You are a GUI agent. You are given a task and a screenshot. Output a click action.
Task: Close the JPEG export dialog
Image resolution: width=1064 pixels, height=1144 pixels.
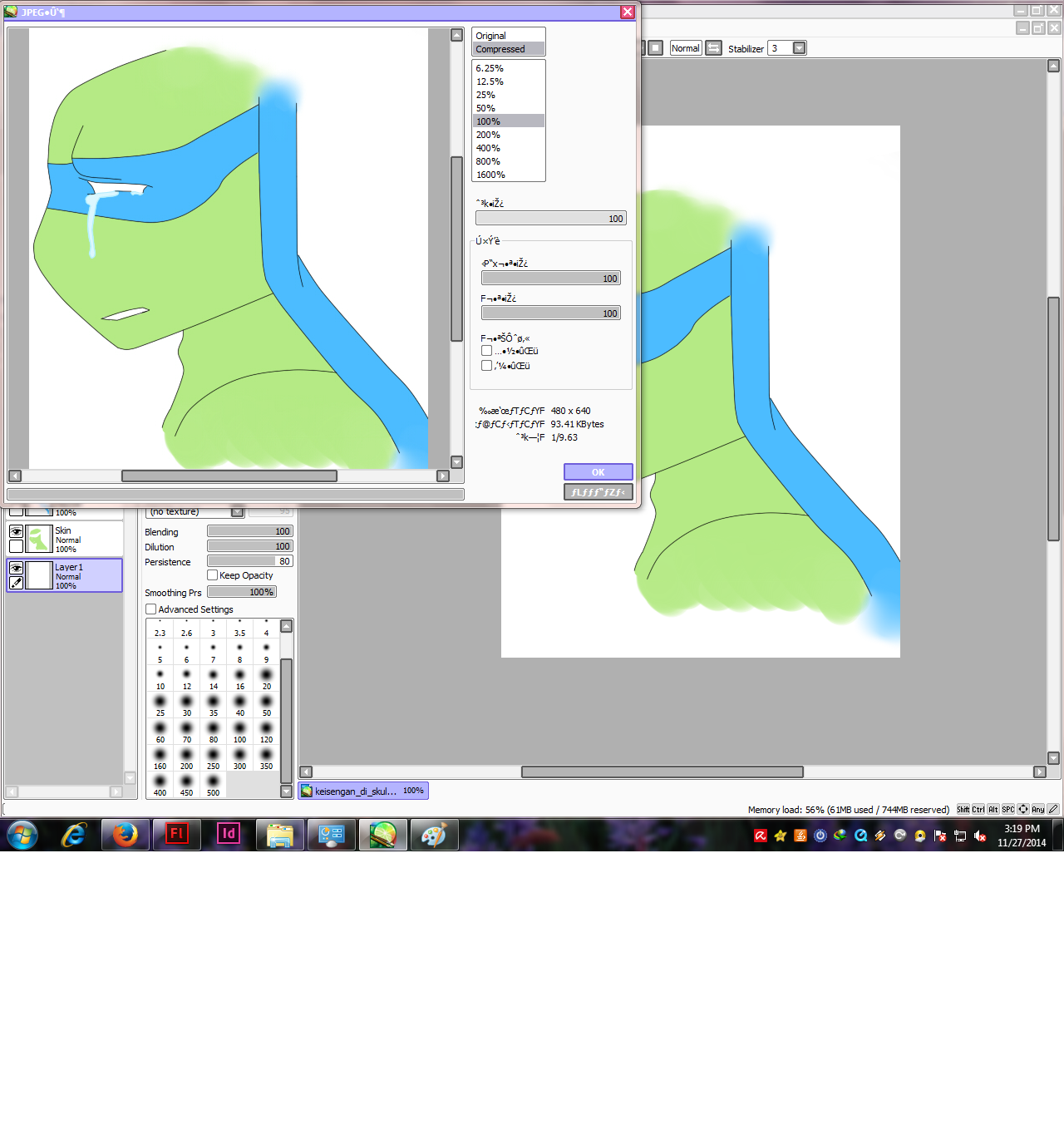point(628,12)
